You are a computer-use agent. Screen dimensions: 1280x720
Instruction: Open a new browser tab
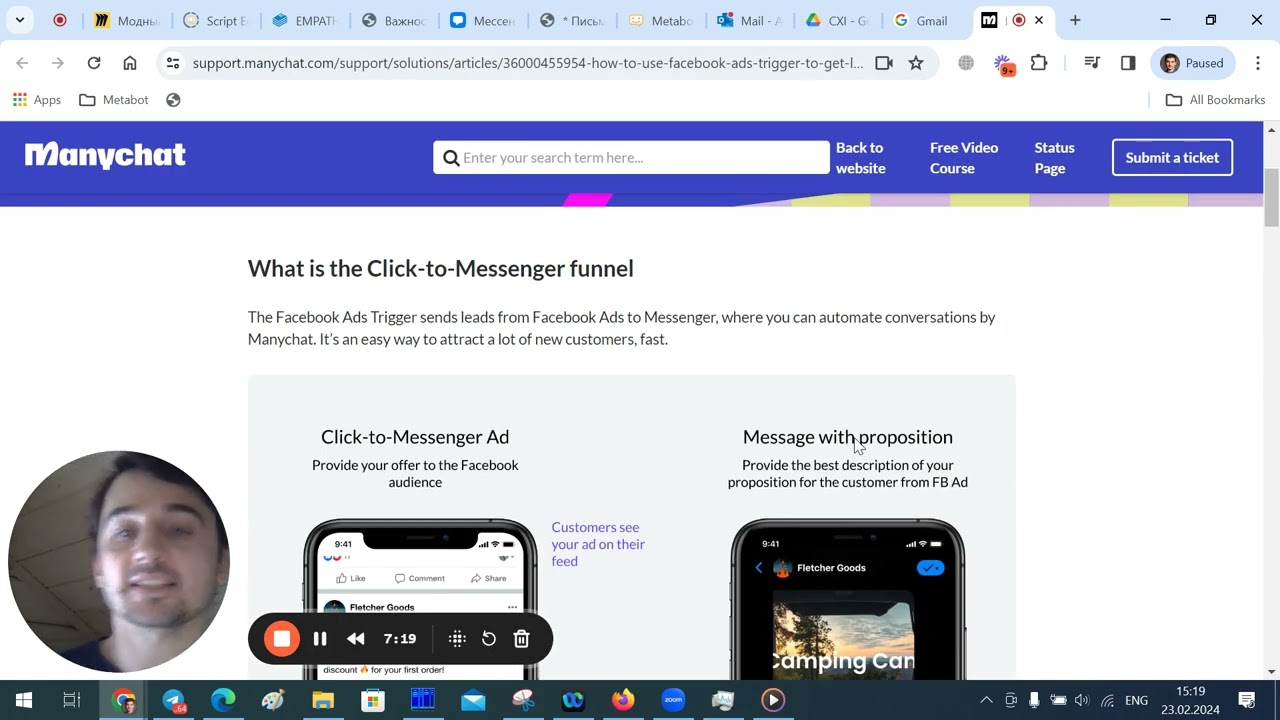coord(1075,20)
